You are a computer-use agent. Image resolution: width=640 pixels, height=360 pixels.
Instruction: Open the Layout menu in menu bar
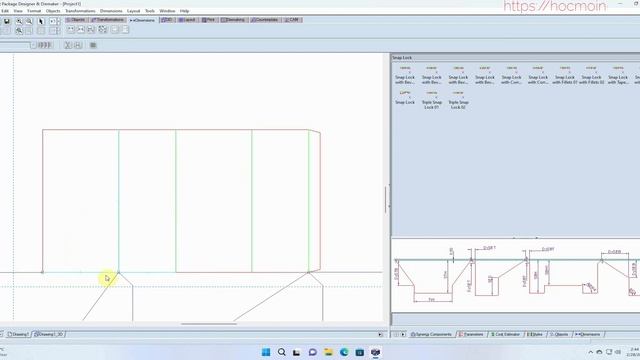coord(133,11)
